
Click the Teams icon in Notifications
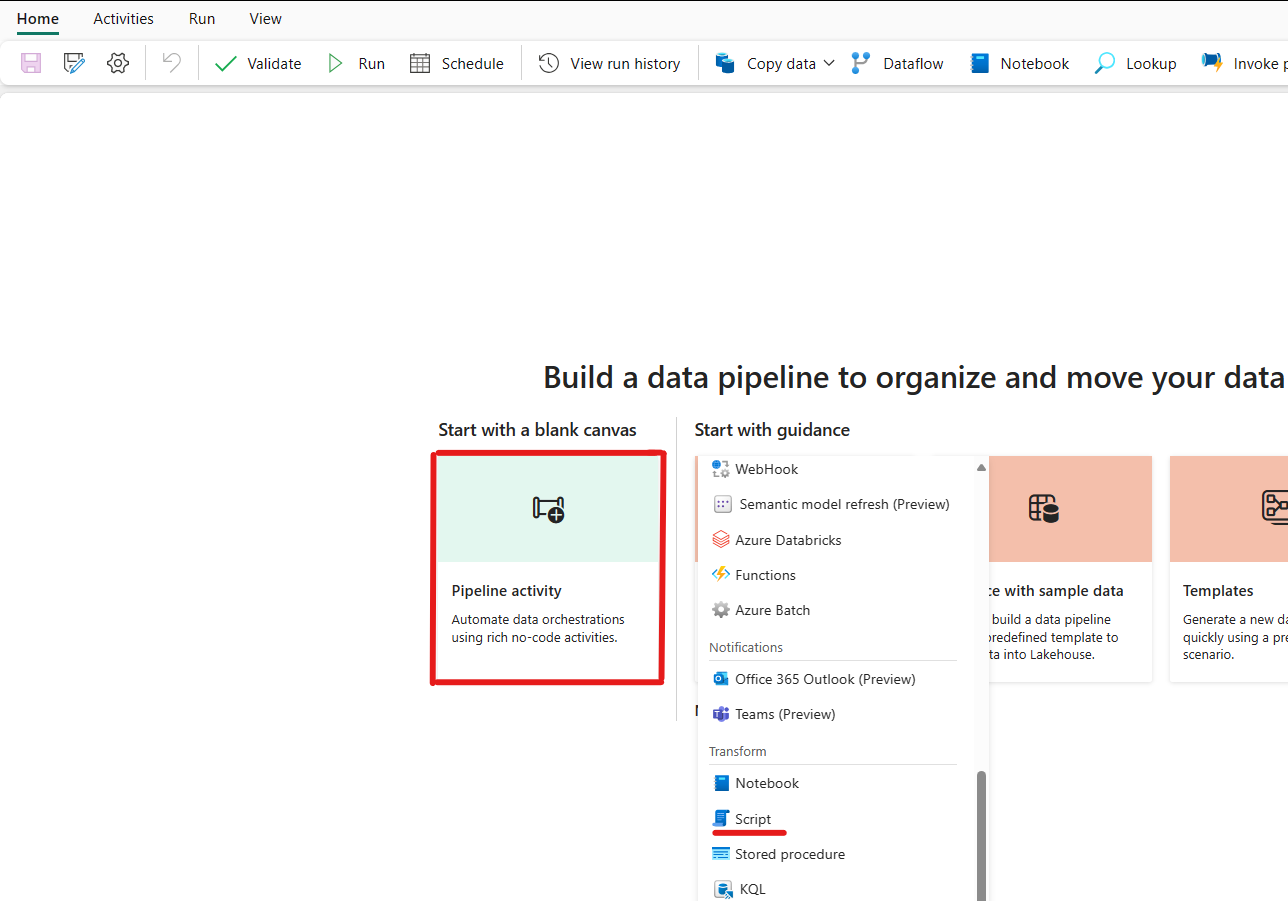click(x=721, y=714)
